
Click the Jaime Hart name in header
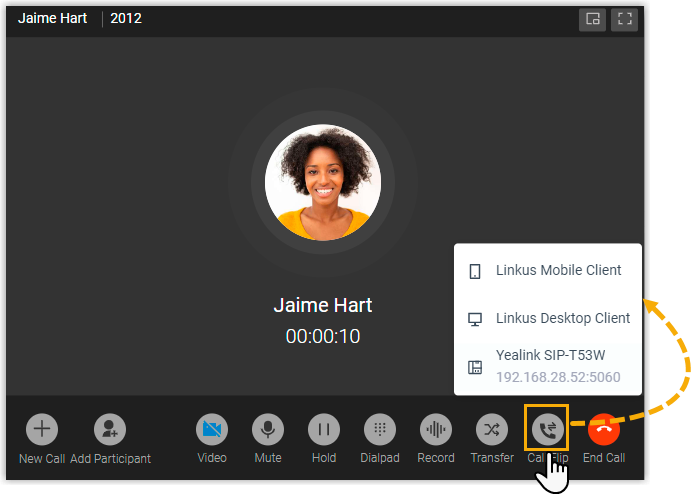pyautogui.click(x=53, y=19)
